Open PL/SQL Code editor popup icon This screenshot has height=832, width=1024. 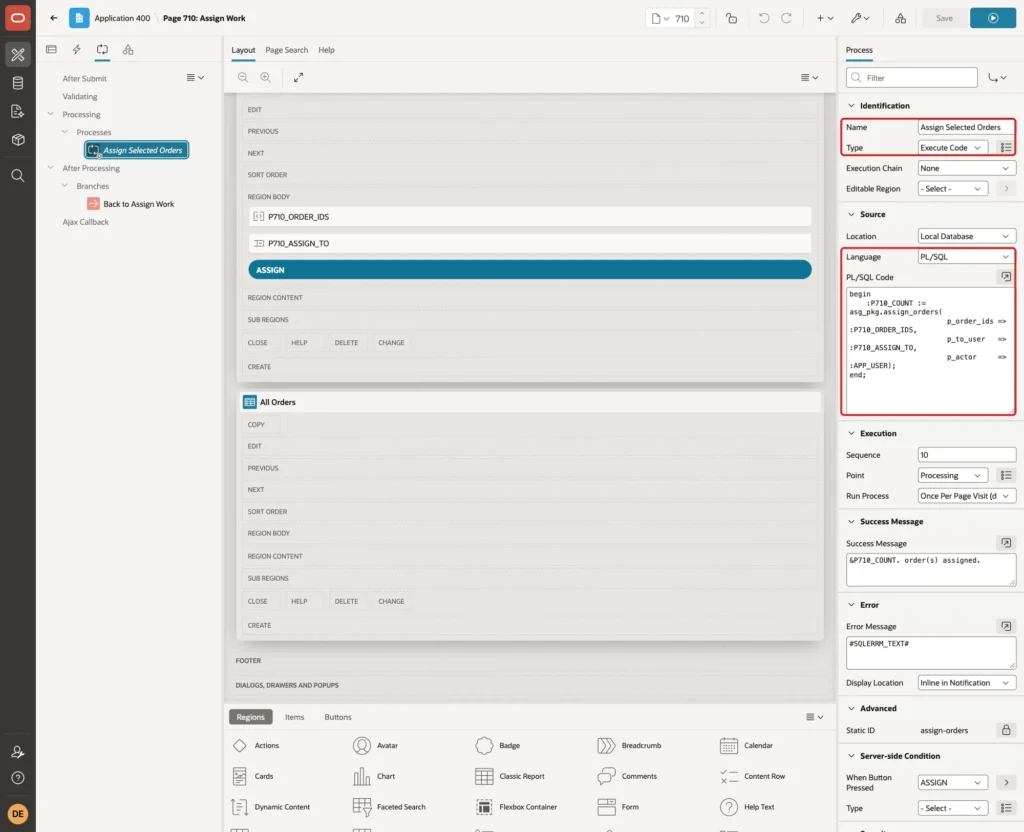tap(1006, 277)
